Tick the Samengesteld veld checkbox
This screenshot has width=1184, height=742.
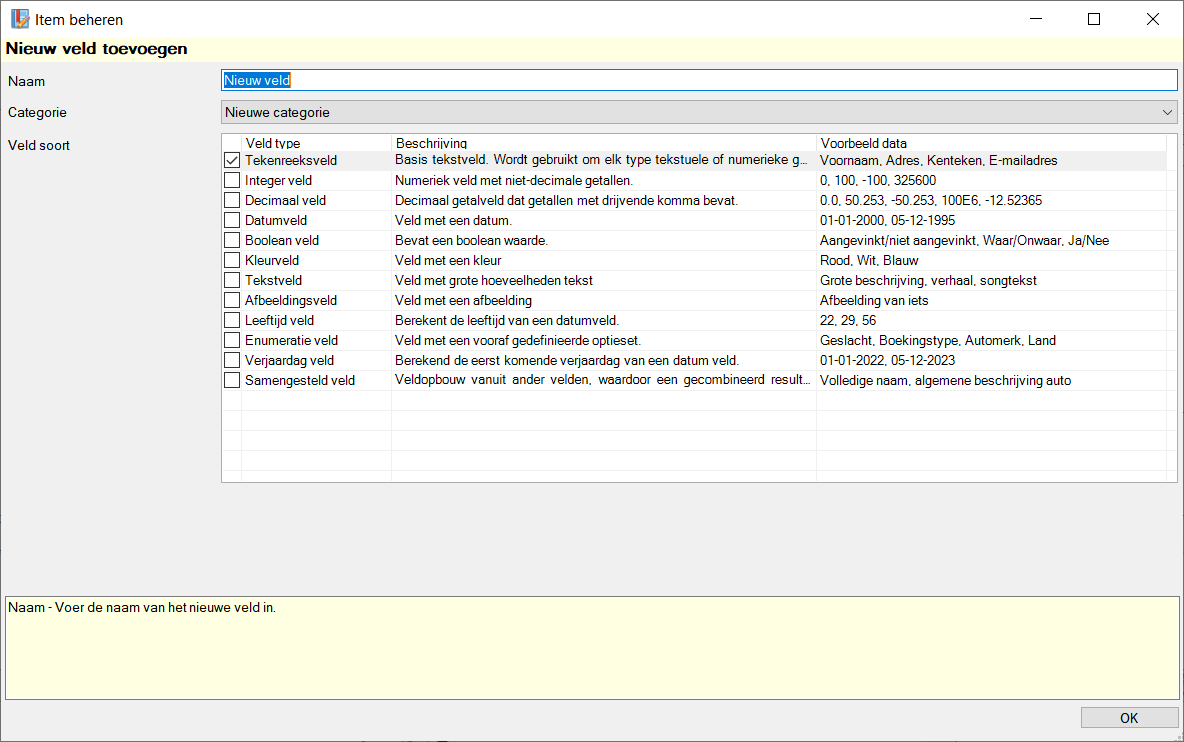click(x=232, y=380)
